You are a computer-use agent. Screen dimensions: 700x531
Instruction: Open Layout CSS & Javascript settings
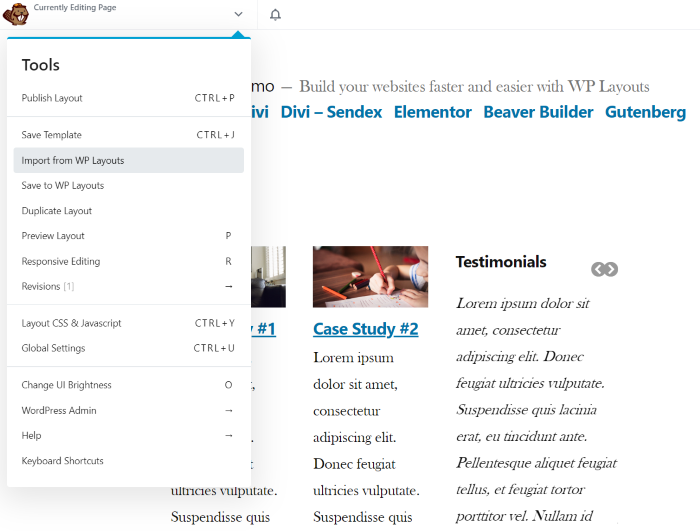pyautogui.click(x=129, y=323)
